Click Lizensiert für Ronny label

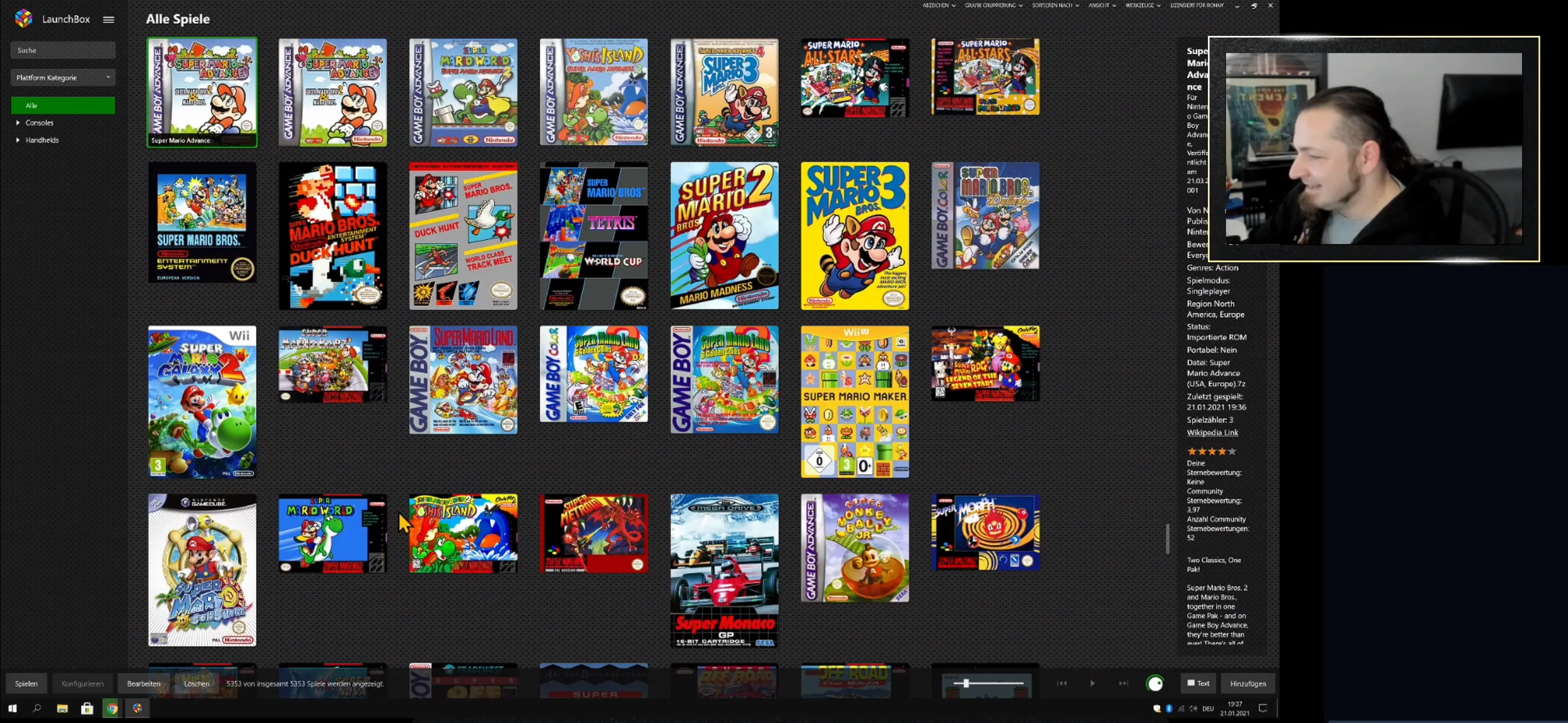click(x=1196, y=6)
